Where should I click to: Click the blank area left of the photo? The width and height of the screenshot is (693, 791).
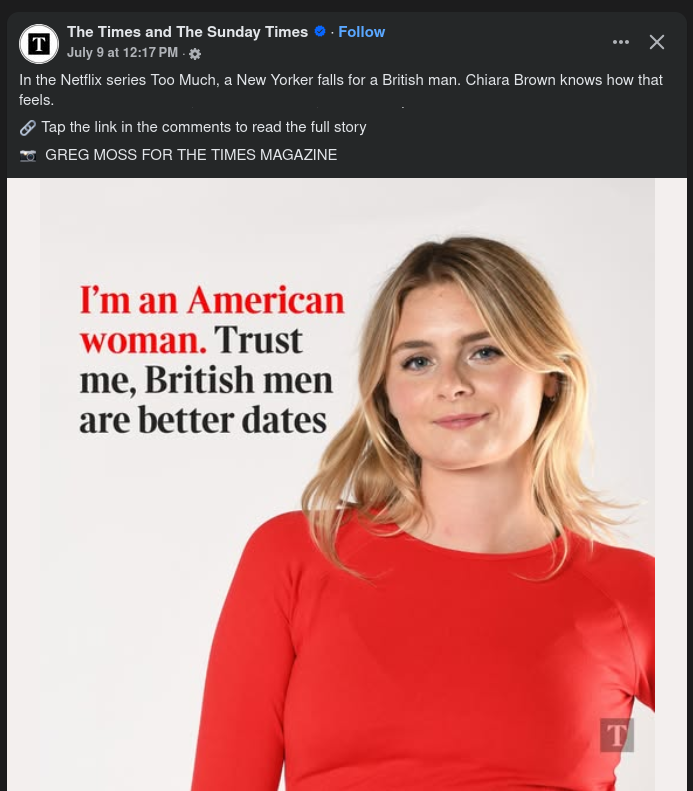[23, 484]
